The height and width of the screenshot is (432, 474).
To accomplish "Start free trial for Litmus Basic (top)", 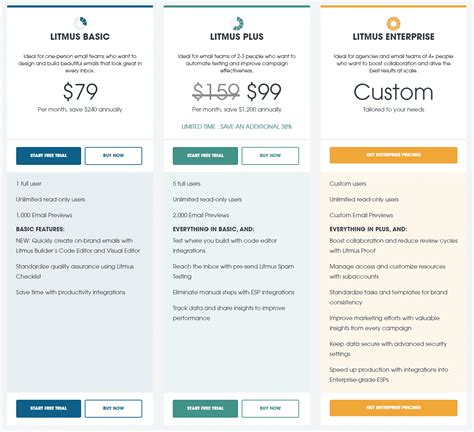I will (x=48, y=156).
